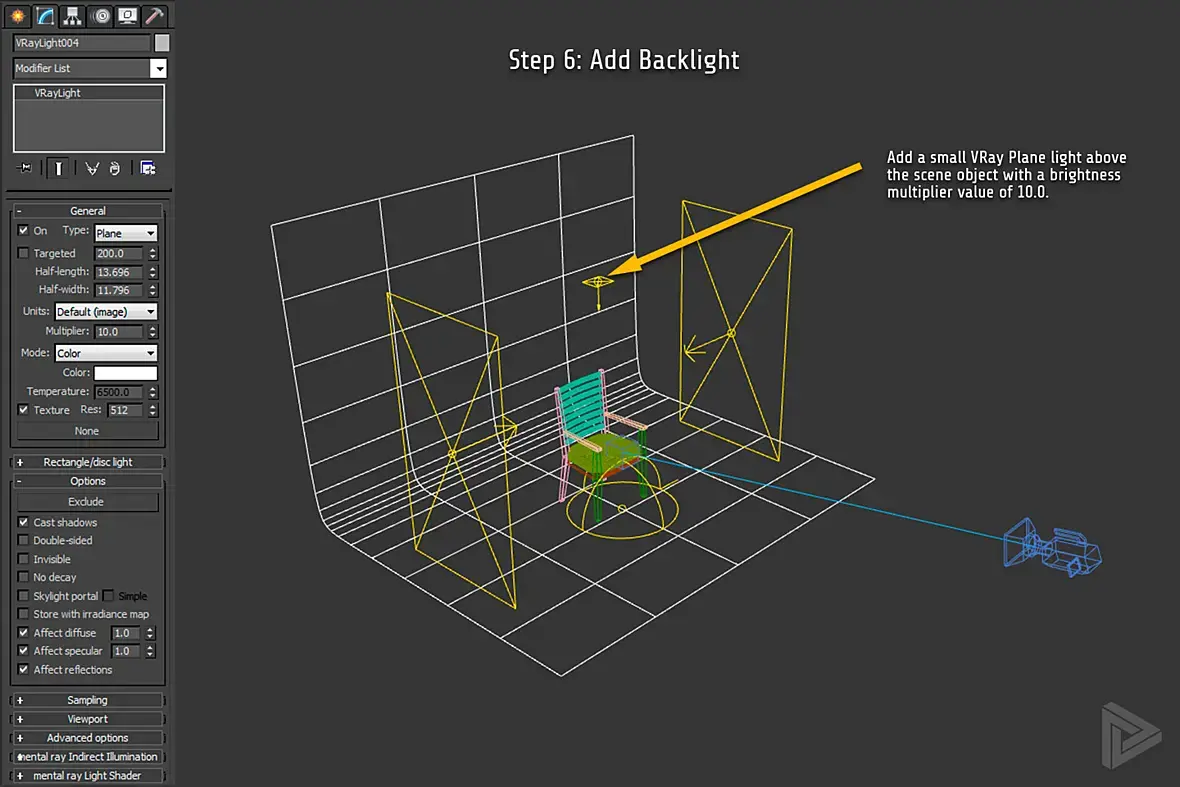Click the None texture map button
This screenshot has height=787, width=1180.
[87, 431]
